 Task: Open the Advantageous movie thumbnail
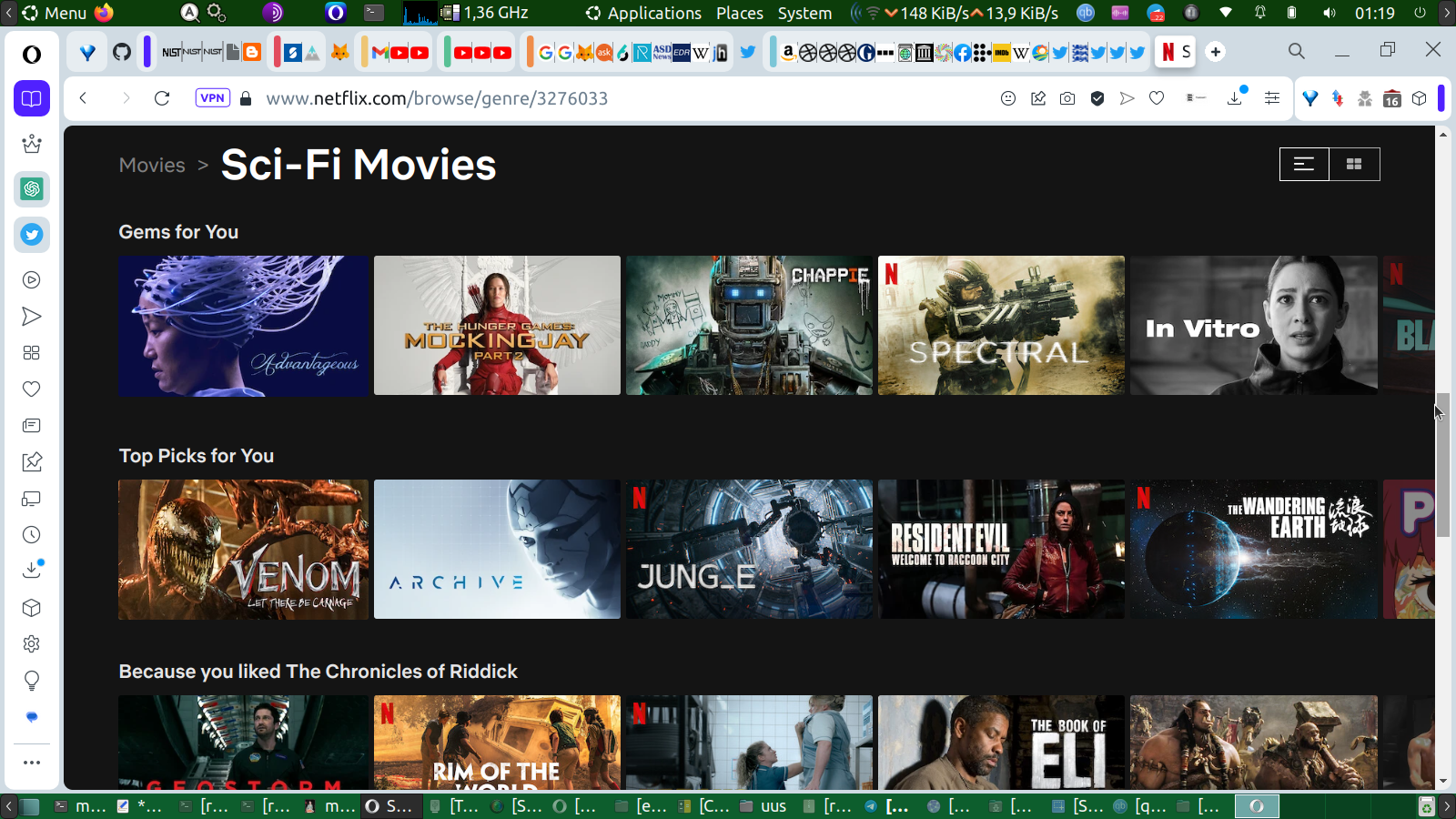244,326
